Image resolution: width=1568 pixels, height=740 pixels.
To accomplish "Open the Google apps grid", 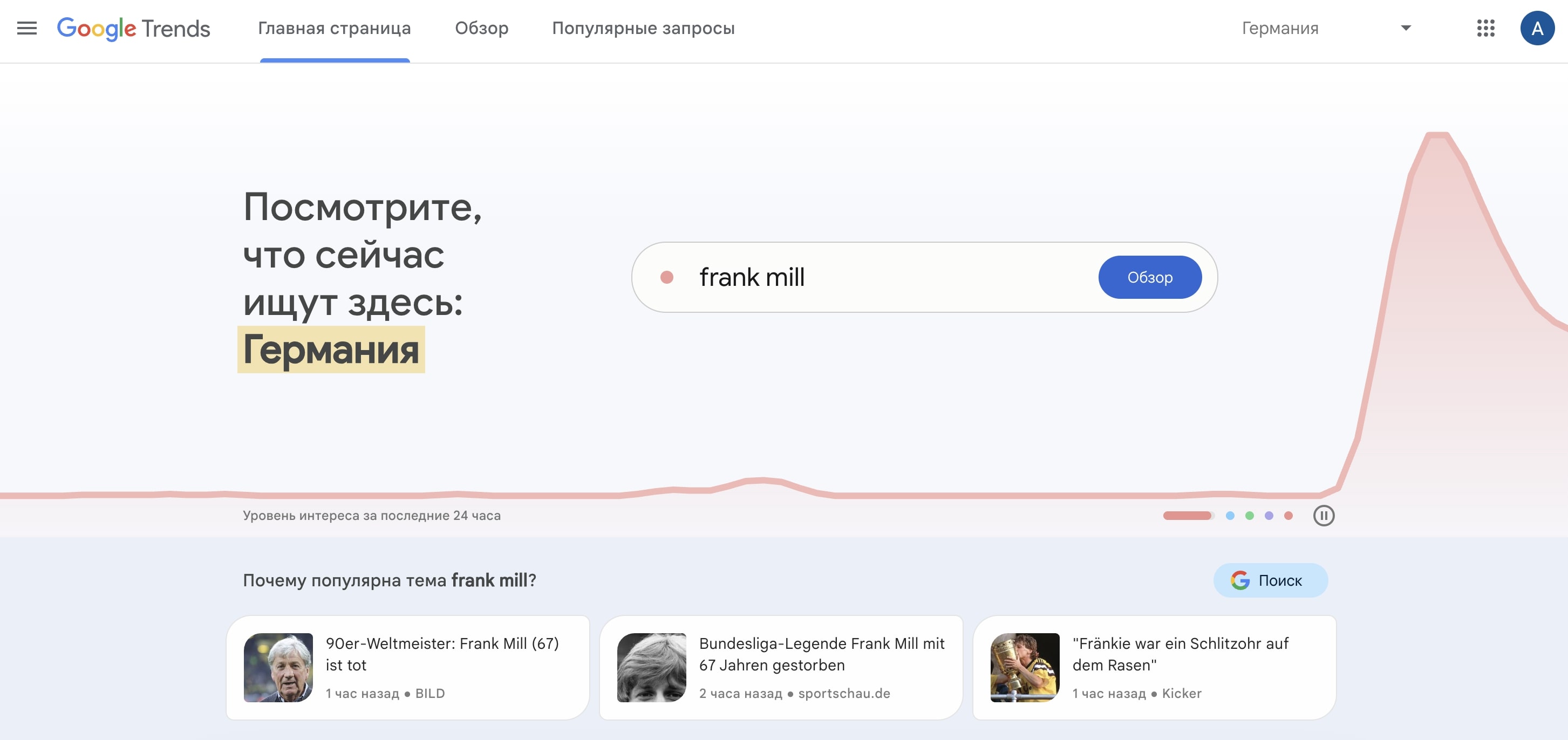I will click(x=1485, y=28).
